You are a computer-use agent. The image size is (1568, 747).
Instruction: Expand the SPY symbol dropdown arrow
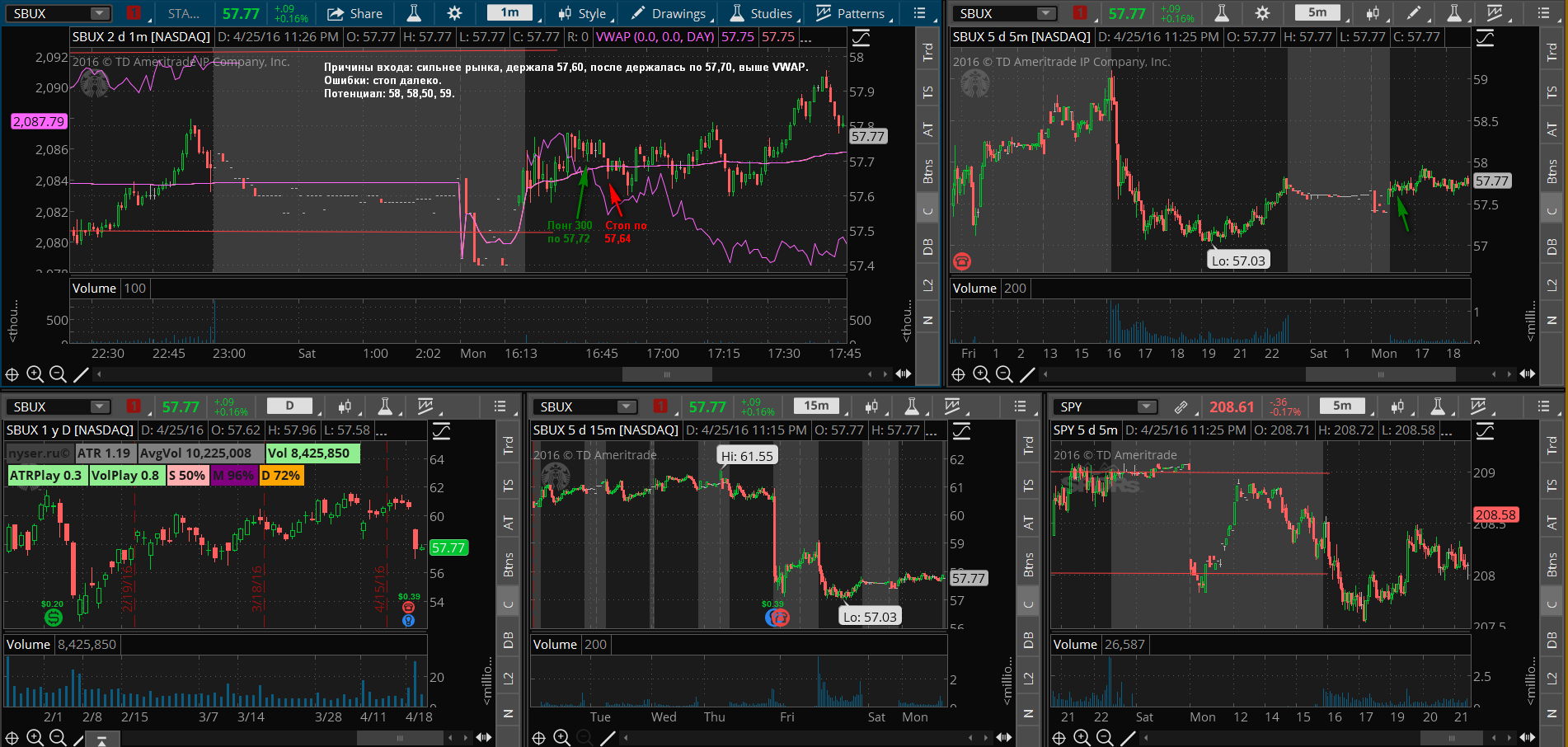[x=1146, y=406]
